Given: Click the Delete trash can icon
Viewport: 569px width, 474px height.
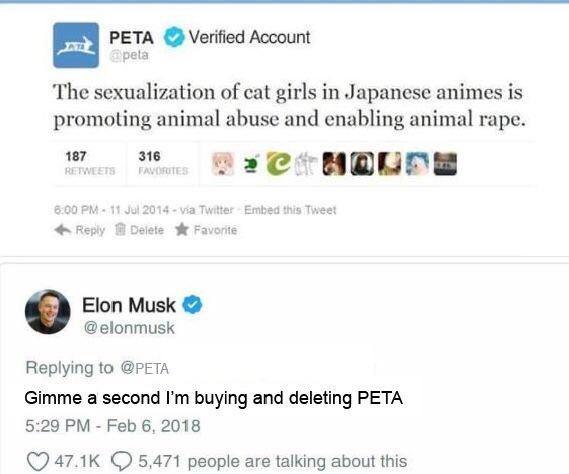Looking at the screenshot, I should (120, 230).
